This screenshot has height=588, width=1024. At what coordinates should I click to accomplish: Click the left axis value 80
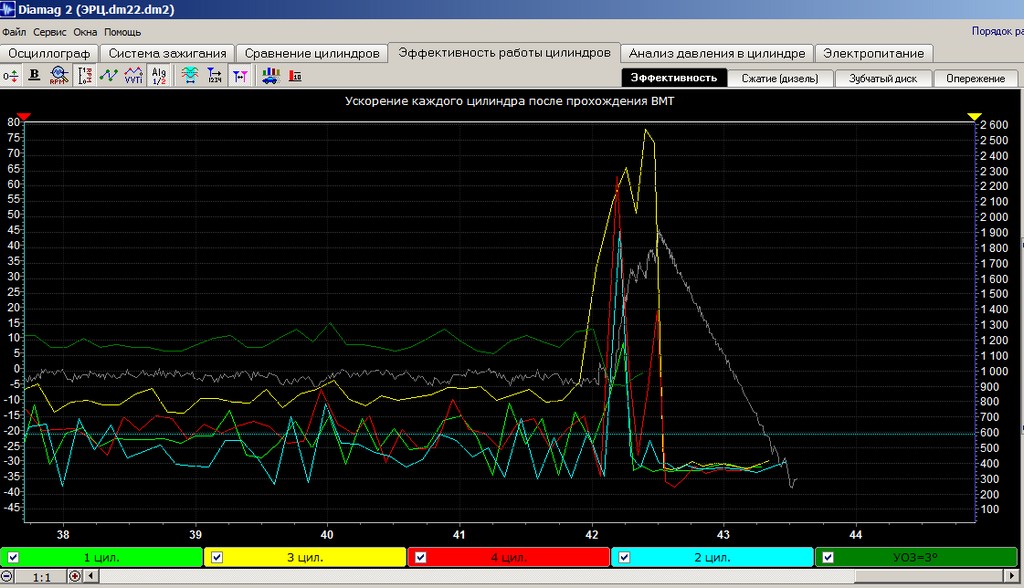(14, 122)
